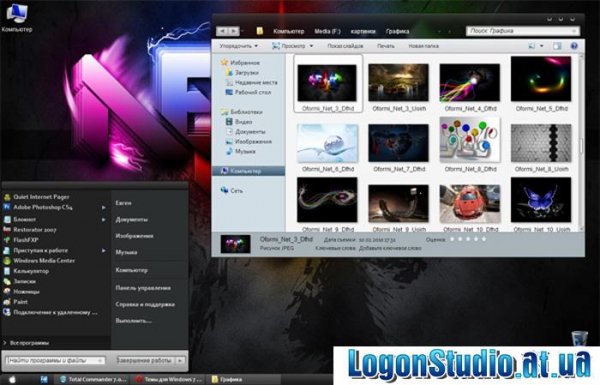Click the Start orb on taskbar

click(x=11, y=379)
